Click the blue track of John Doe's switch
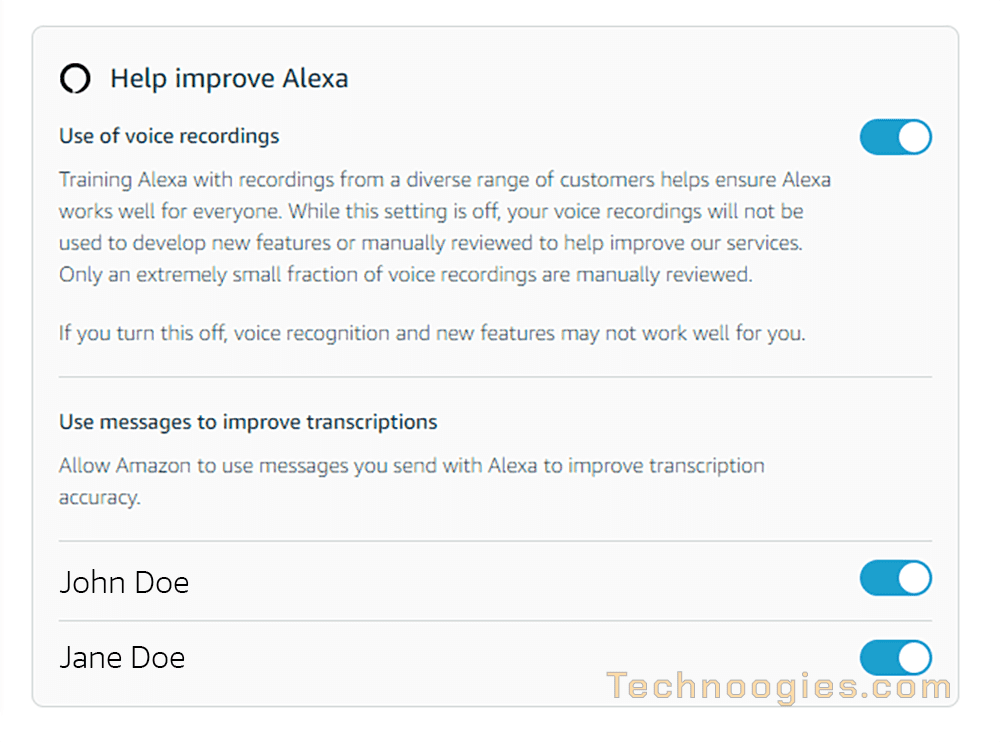This screenshot has width=1000, height=742. pos(879,578)
